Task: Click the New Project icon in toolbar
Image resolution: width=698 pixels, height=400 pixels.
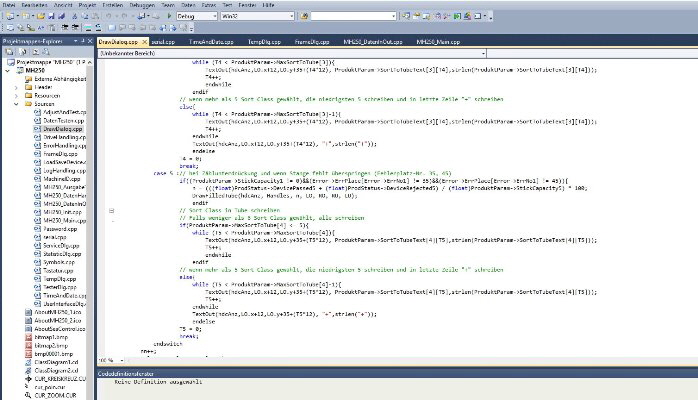Action: 9,16
